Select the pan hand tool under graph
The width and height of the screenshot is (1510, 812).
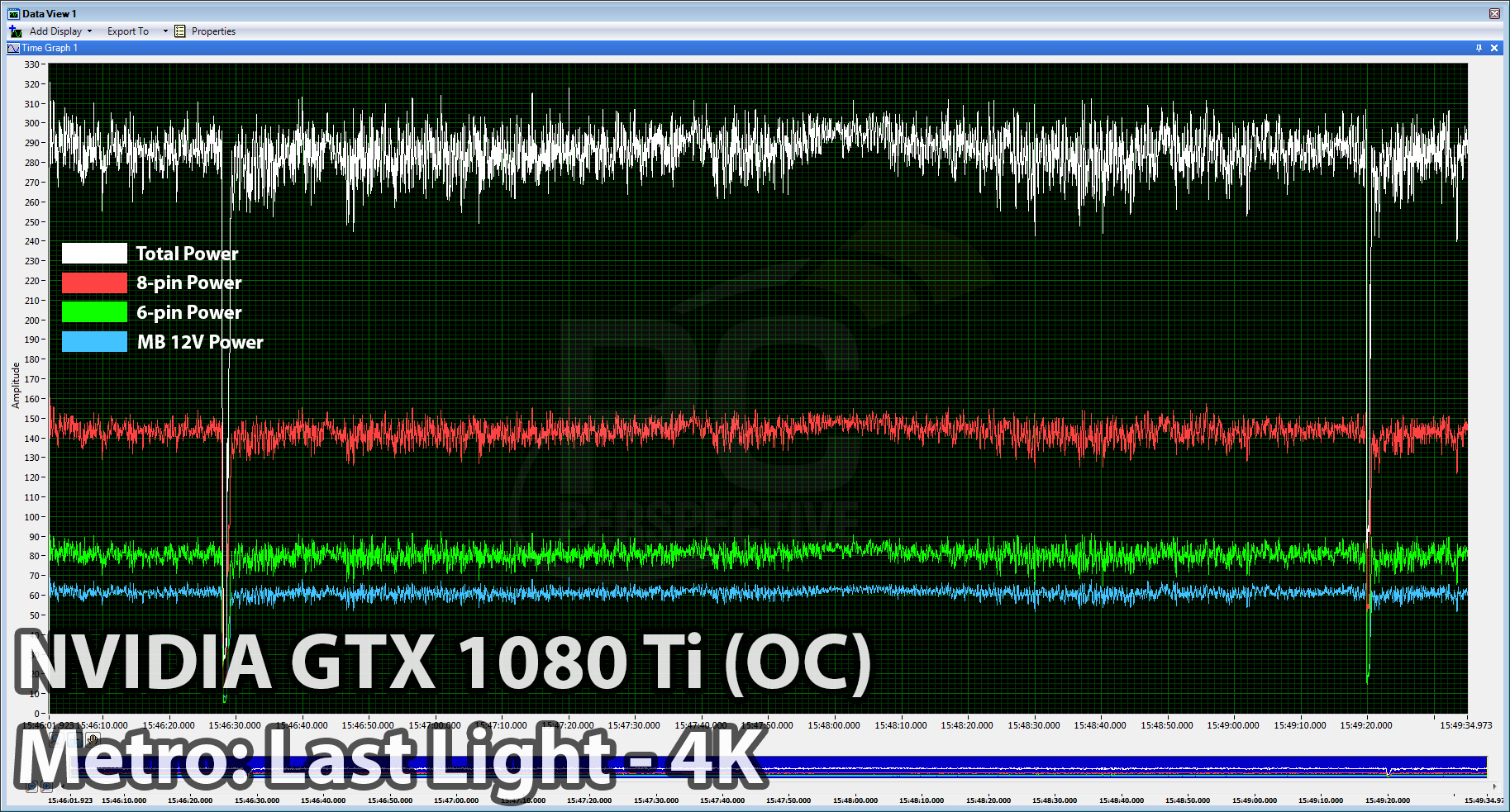point(93,738)
